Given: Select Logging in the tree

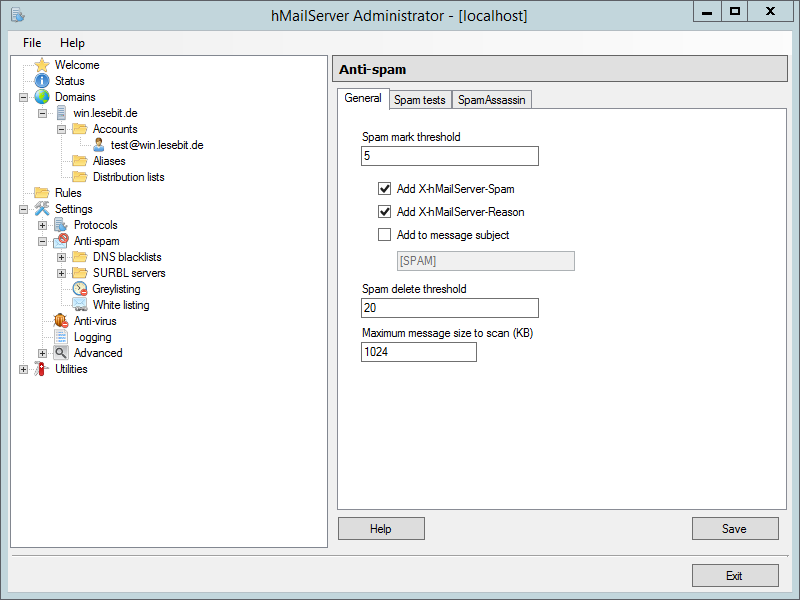Looking at the screenshot, I should pos(92,337).
